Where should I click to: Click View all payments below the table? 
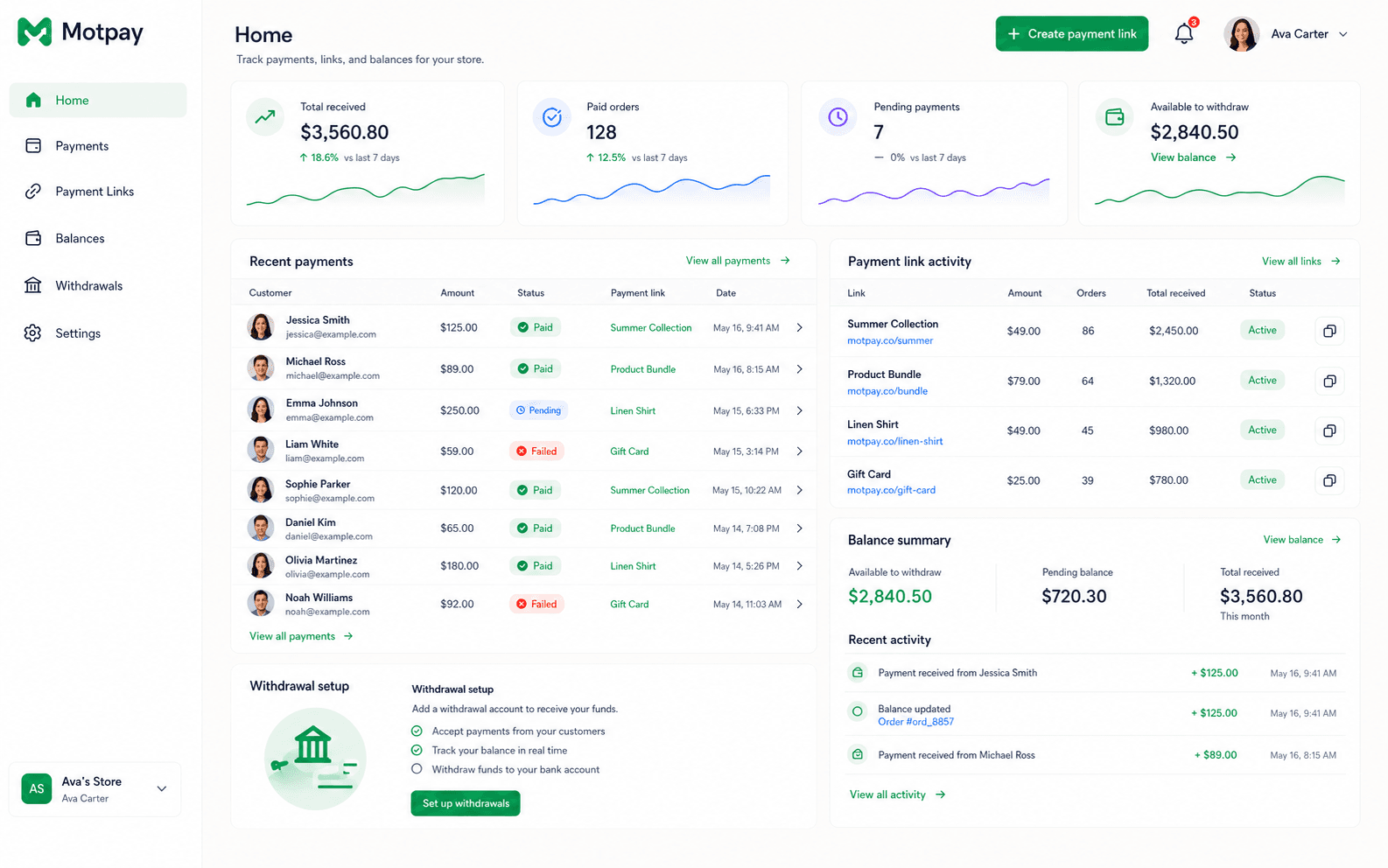(301, 636)
